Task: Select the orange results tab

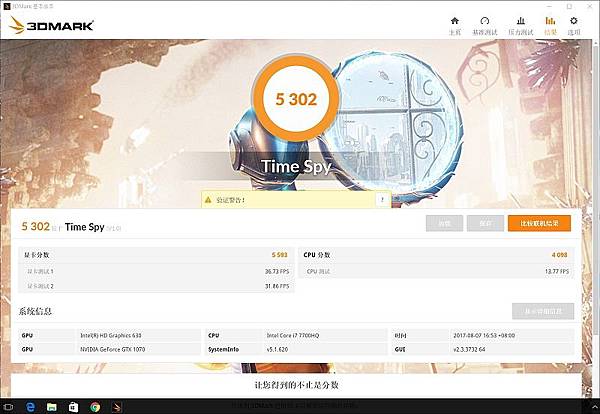Action: tap(550, 25)
